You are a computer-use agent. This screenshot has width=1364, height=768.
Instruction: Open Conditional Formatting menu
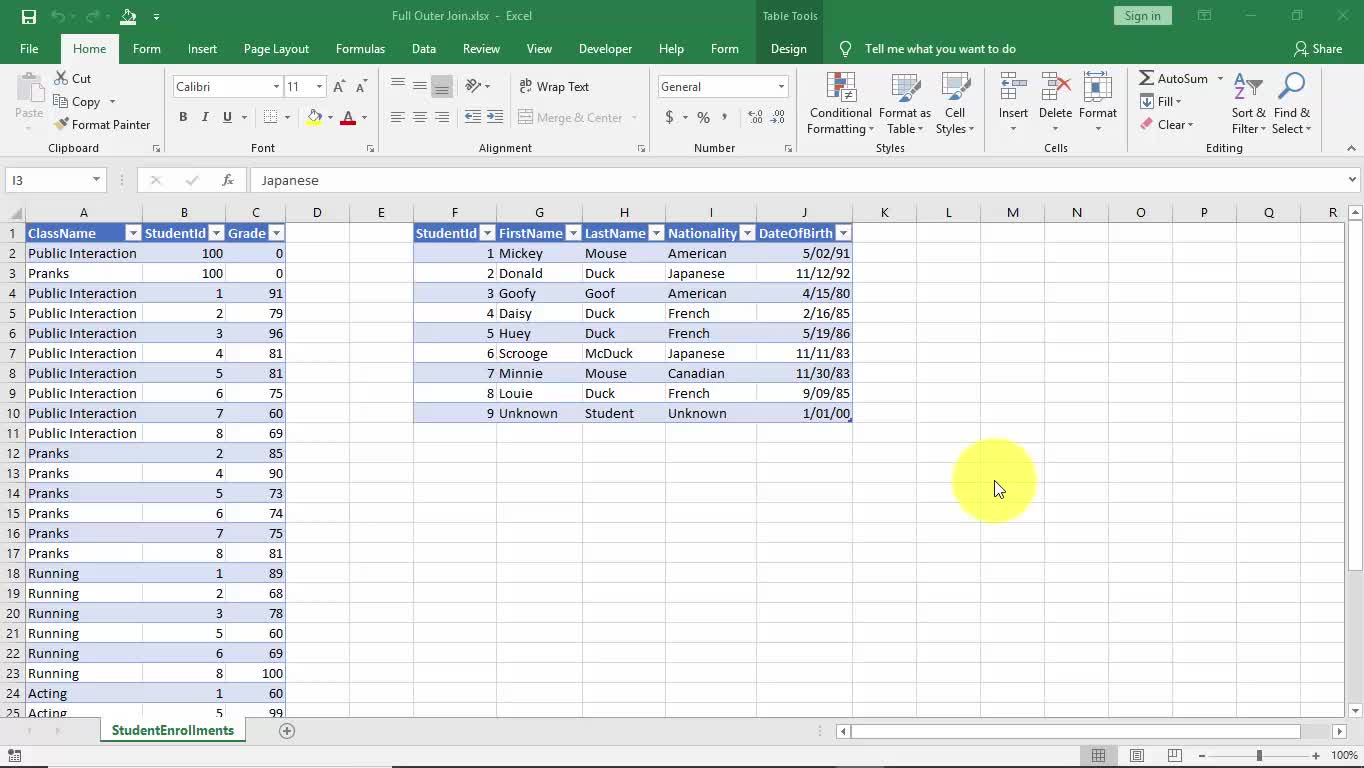pyautogui.click(x=840, y=103)
